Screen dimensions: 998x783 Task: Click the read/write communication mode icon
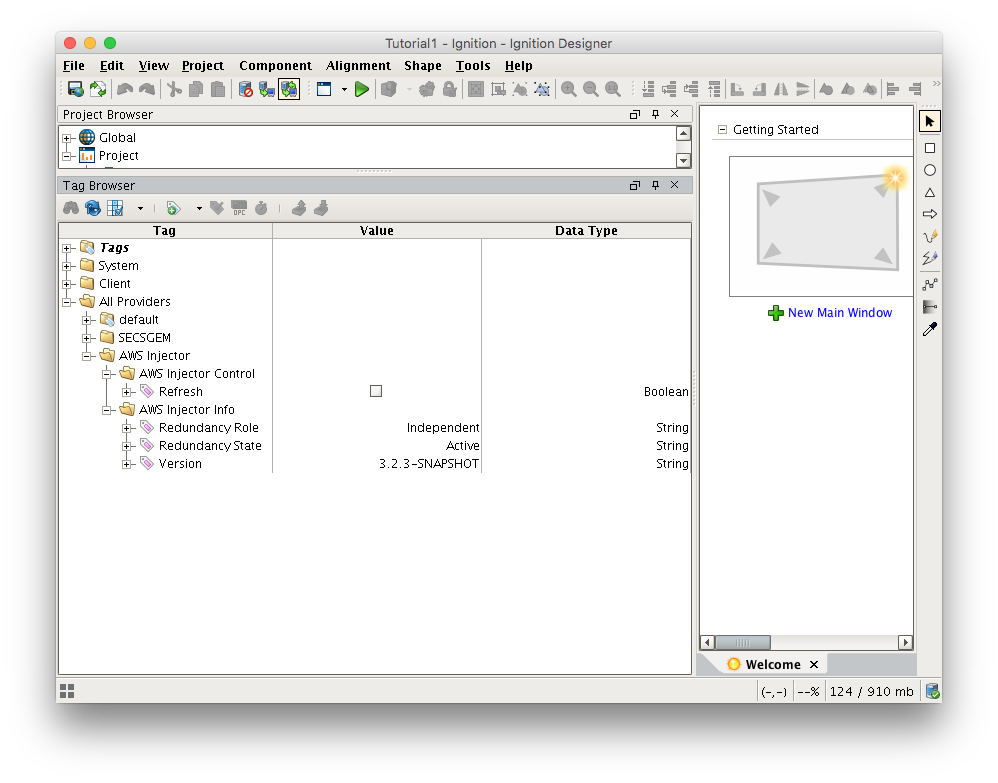pyautogui.click(x=289, y=89)
